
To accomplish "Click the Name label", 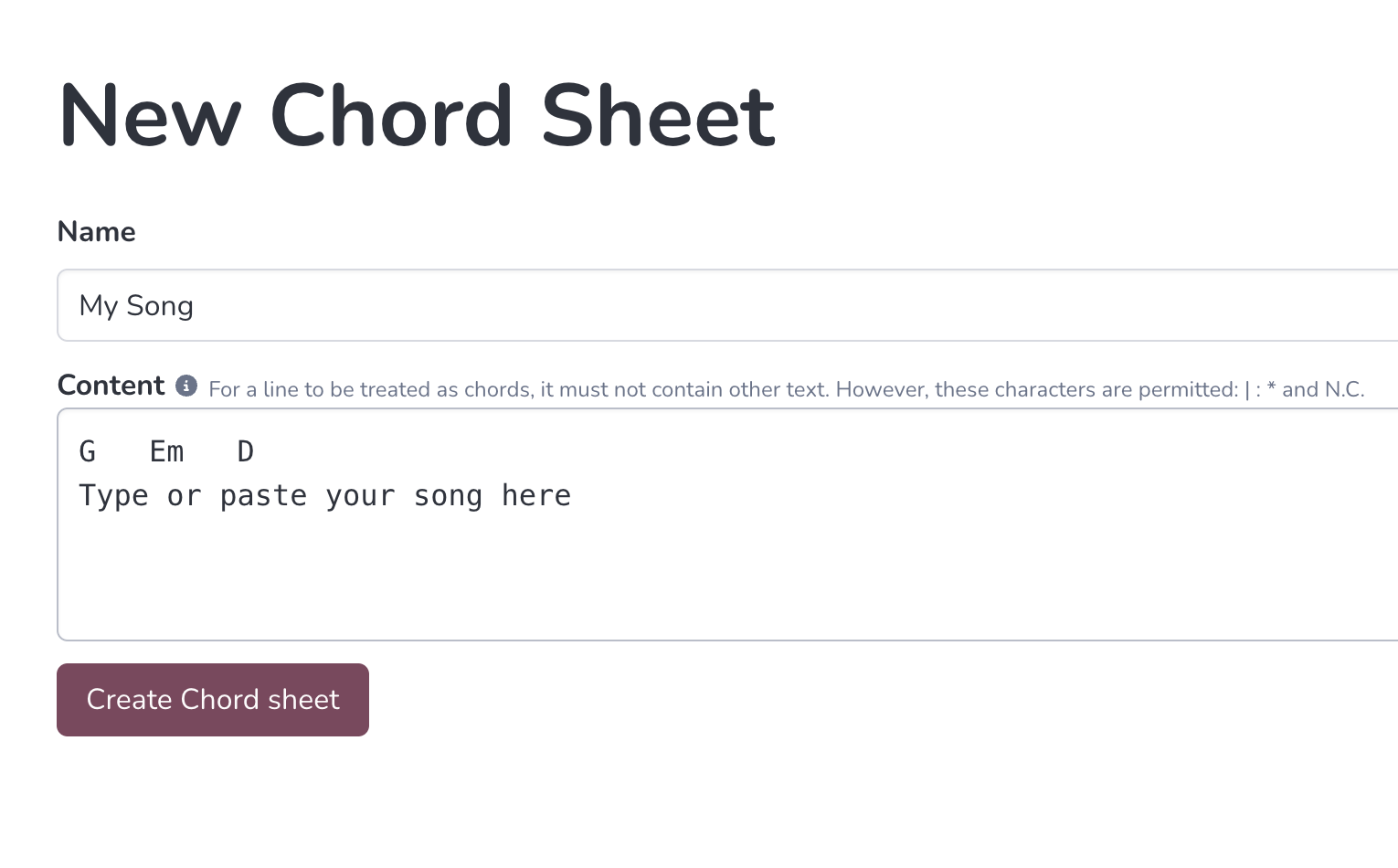I will click(97, 231).
